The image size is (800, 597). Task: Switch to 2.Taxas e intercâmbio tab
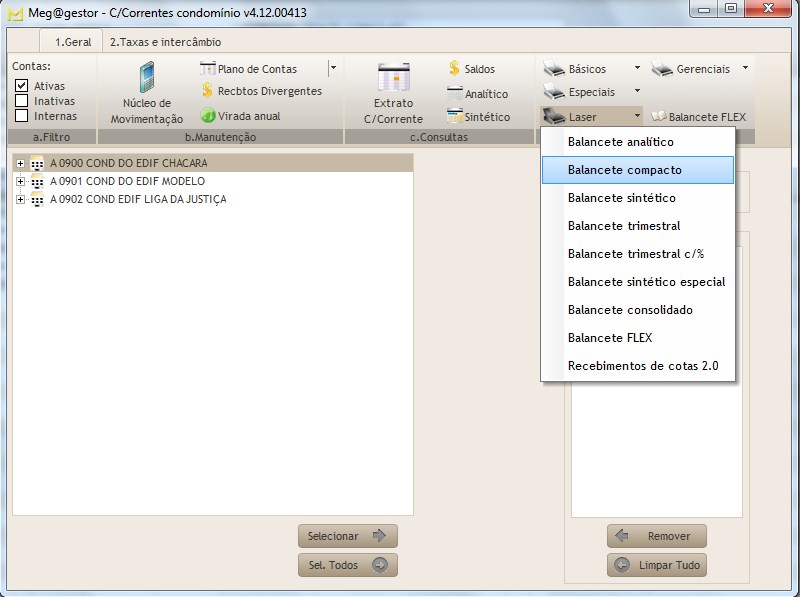tap(165, 42)
